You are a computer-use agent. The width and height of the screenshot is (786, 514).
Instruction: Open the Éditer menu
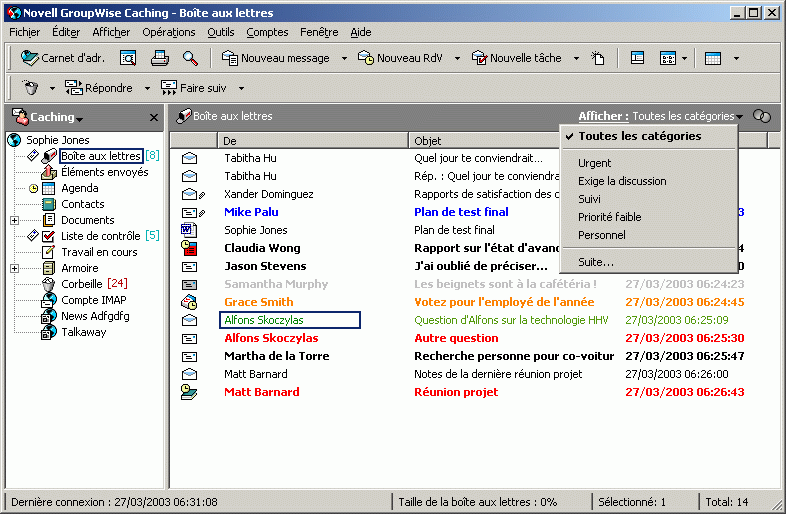point(66,32)
